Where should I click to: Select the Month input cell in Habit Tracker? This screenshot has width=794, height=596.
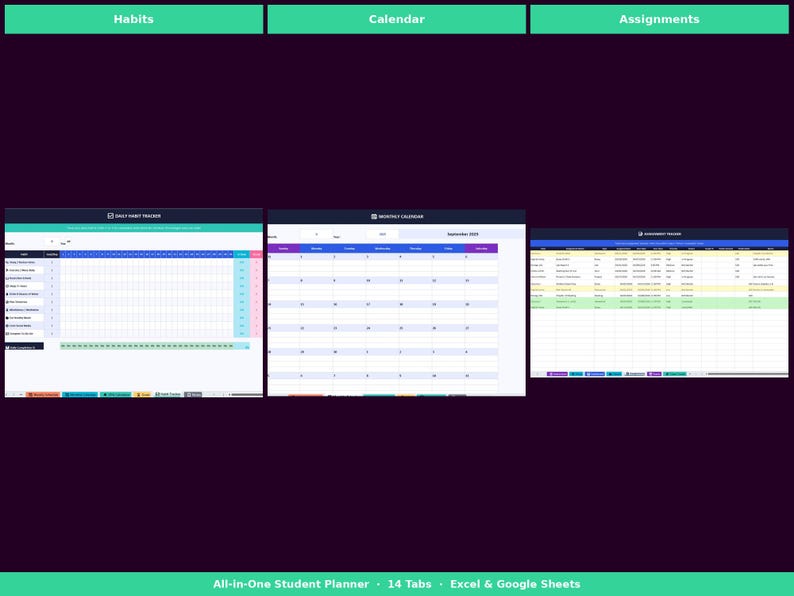click(x=52, y=242)
